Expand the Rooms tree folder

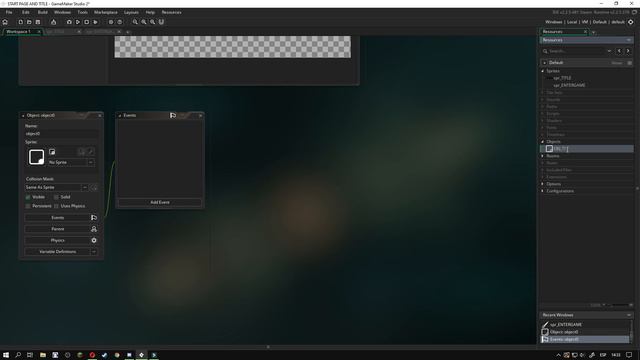543,156
